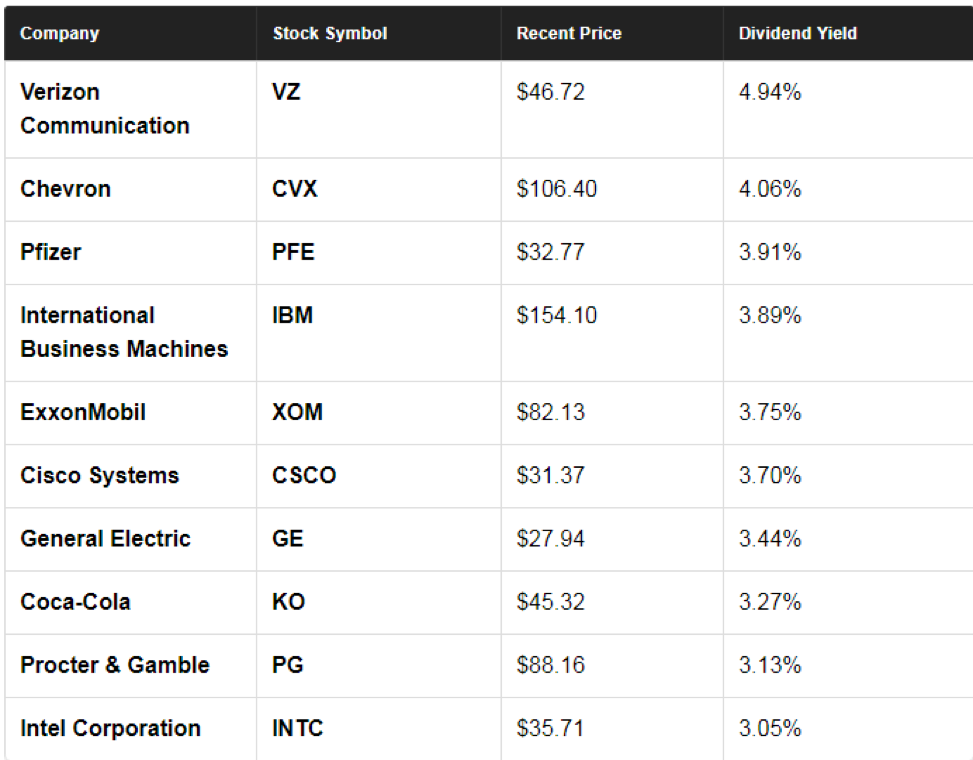Click the Recent Price column header
973x760 pixels.
coord(569,34)
